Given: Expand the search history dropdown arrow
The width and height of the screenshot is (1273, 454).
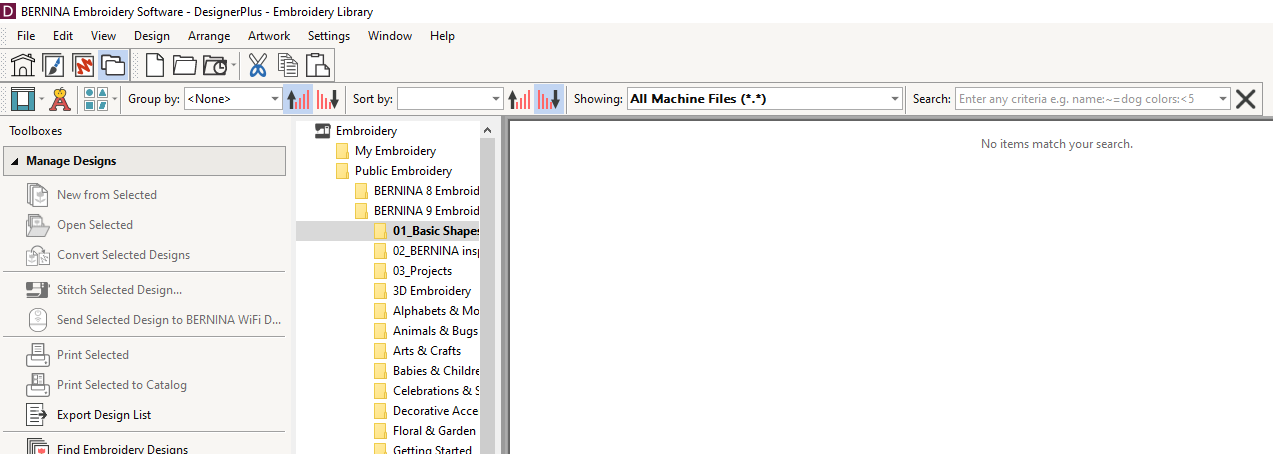Looking at the screenshot, I should [1222, 99].
